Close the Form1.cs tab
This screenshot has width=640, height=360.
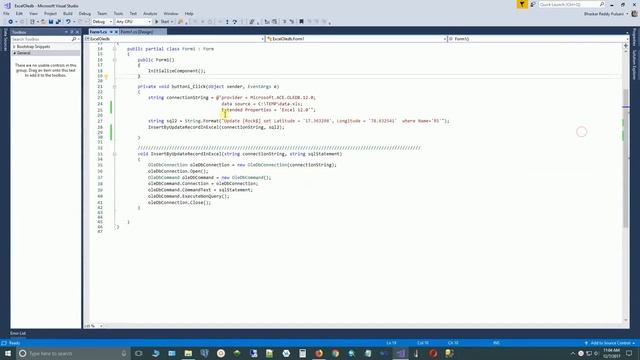point(116,32)
